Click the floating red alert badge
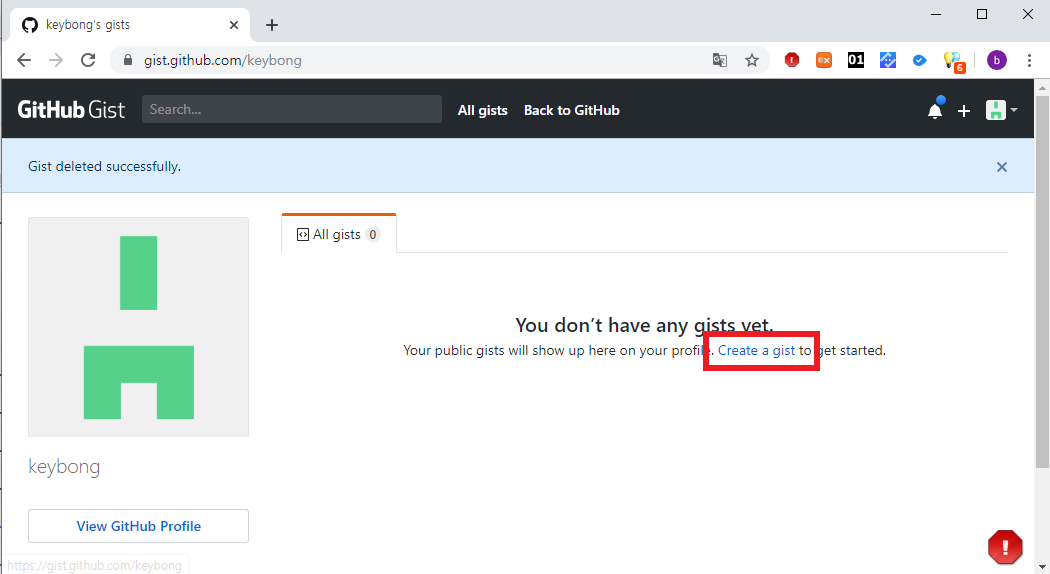Screen dimensions: 1050x574 tap(1005, 547)
